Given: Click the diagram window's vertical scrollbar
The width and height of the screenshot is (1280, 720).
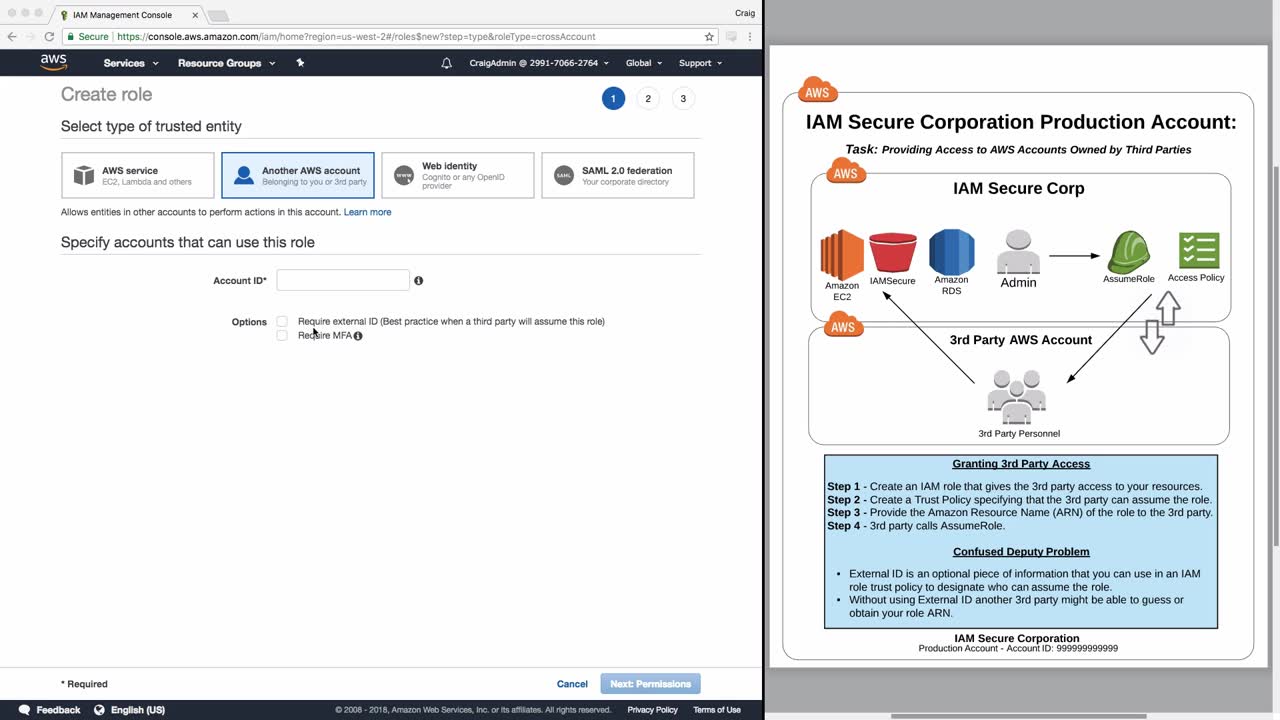Looking at the screenshot, I should pyautogui.click(x=1274, y=358).
